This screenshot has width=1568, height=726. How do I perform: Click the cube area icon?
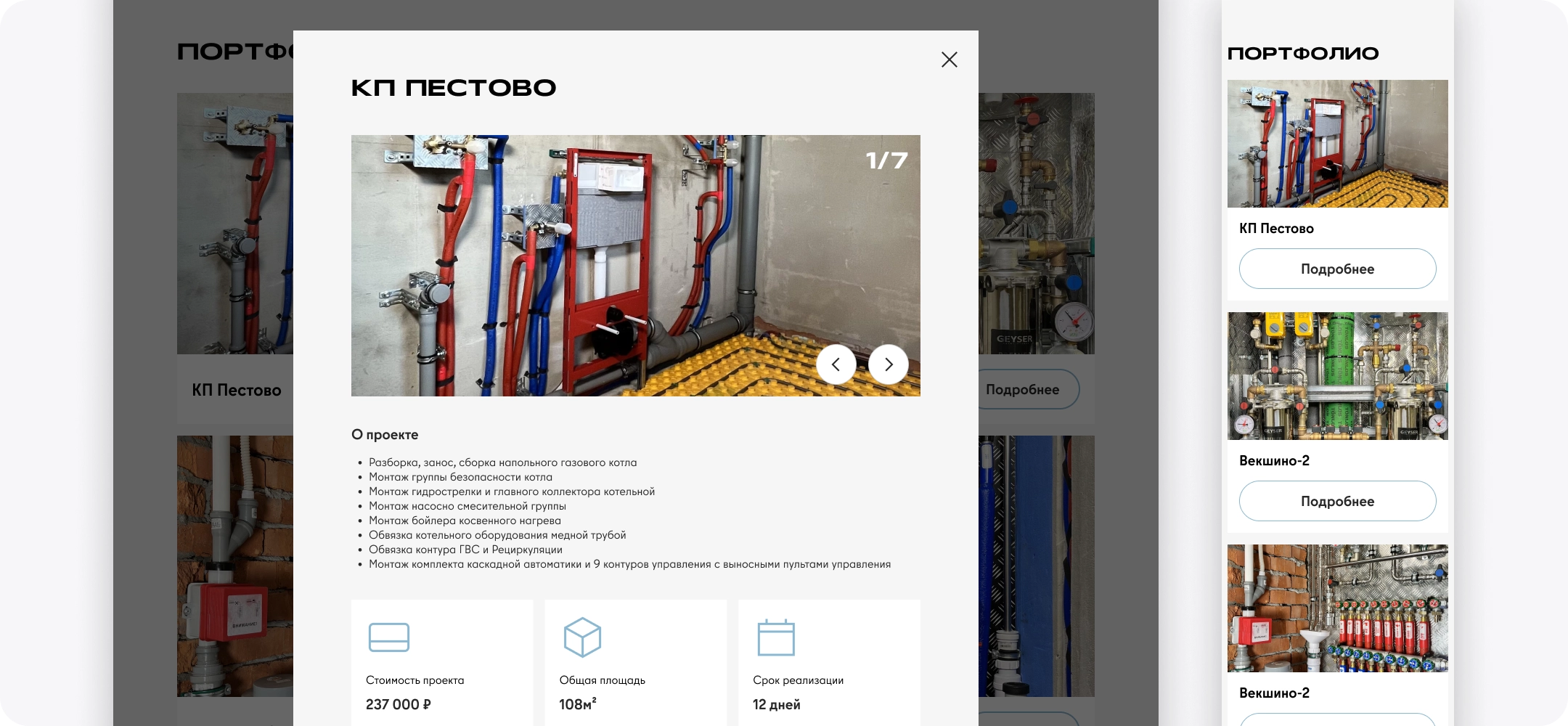point(582,637)
